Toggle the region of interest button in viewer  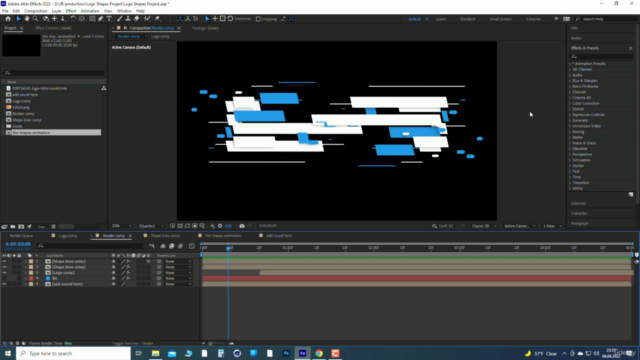[195, 226]
